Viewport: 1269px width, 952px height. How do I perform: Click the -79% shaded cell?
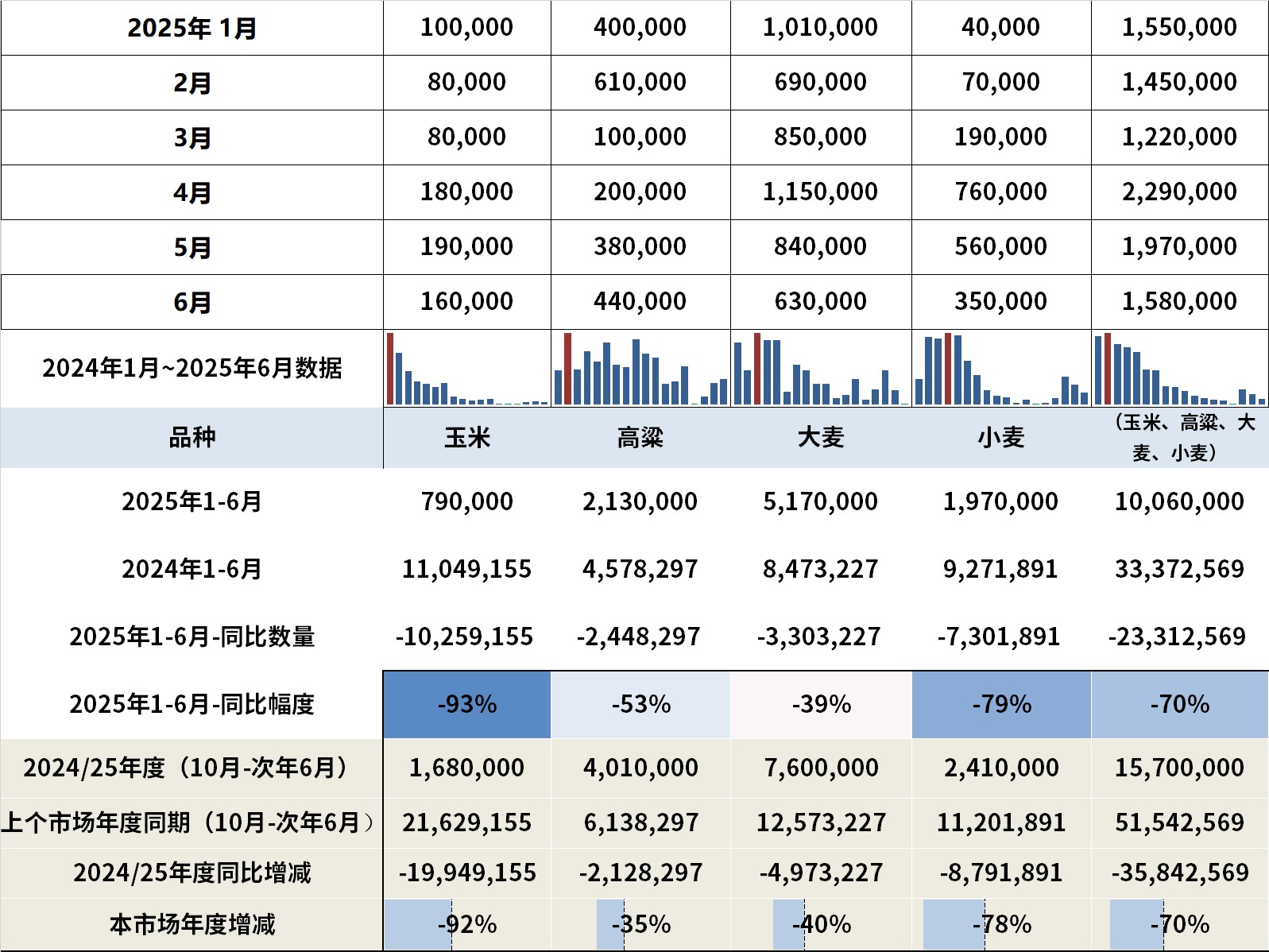pos(1001,705)
